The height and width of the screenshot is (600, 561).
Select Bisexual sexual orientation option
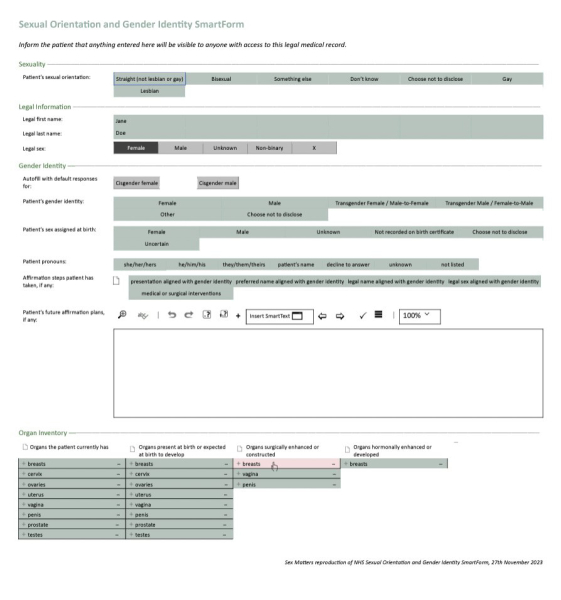pyautogui.click(x=221, y=79)
